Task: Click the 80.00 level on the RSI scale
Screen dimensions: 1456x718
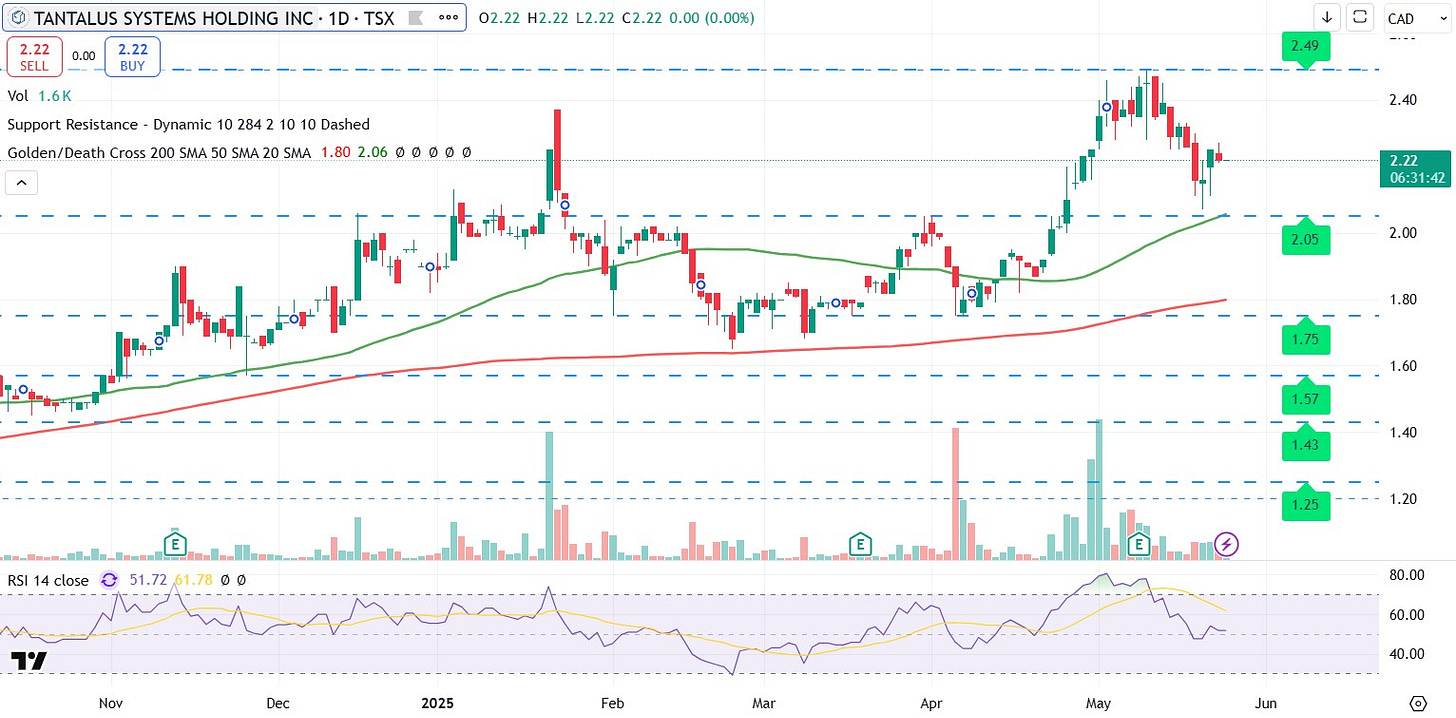Action: 1407,575
